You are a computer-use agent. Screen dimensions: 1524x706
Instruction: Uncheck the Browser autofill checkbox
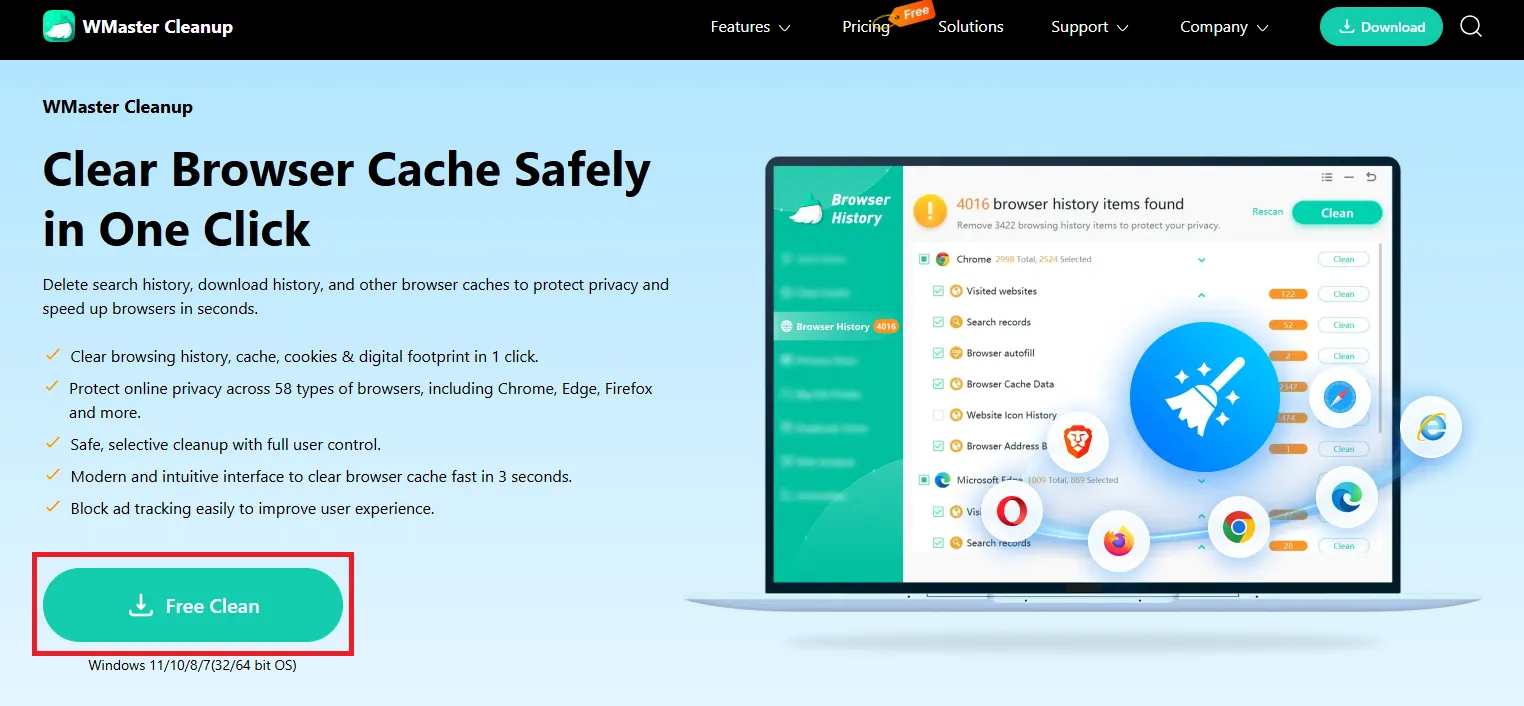pos(938,353)
